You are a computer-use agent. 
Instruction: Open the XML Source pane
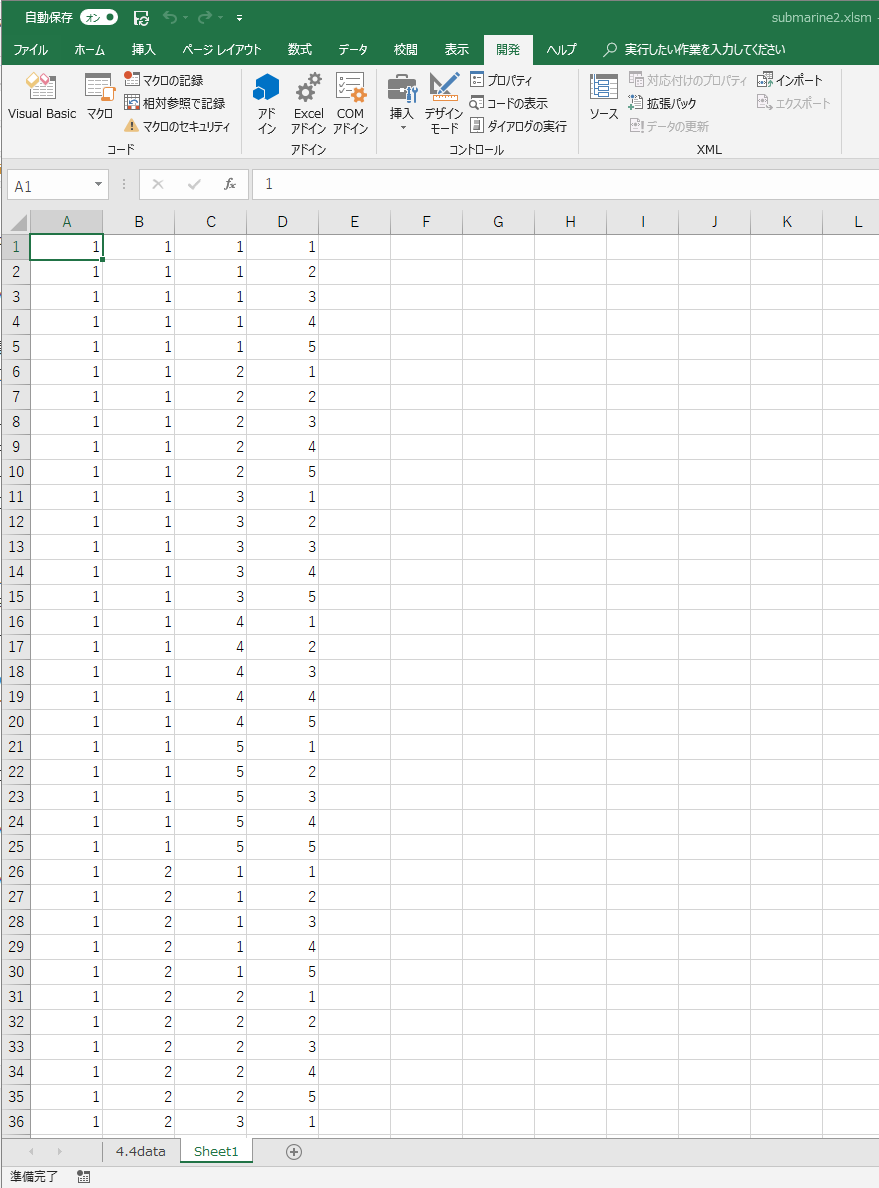[x=603, y=98]
